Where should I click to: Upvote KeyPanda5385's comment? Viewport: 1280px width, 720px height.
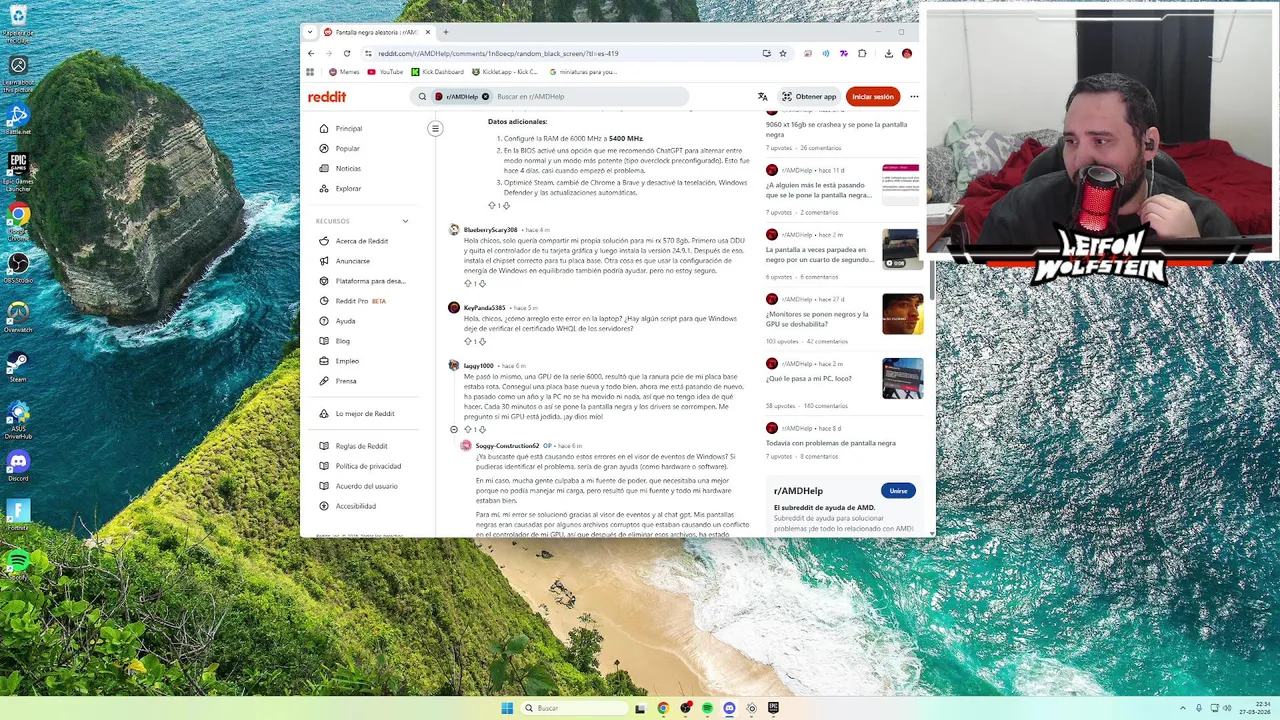tap(467, 342)
